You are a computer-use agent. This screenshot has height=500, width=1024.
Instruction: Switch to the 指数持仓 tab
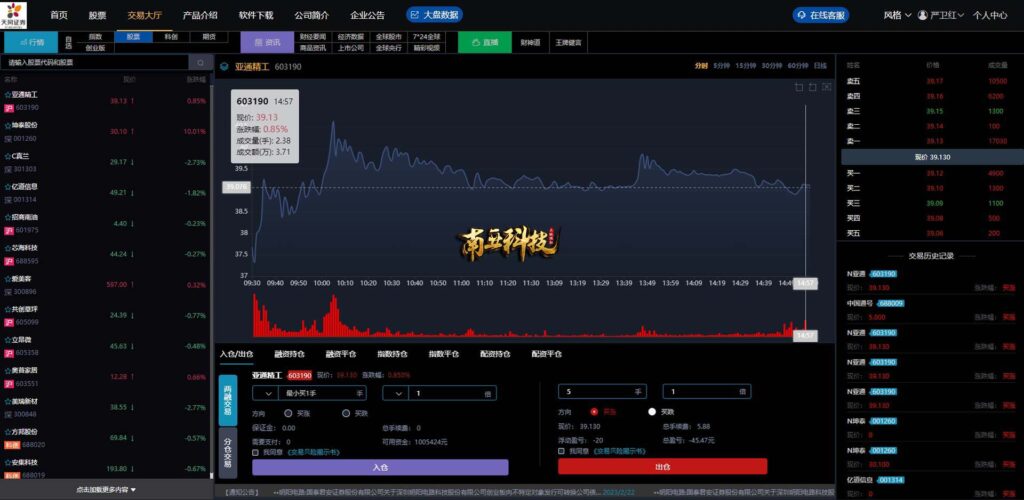tap(392, 354)
